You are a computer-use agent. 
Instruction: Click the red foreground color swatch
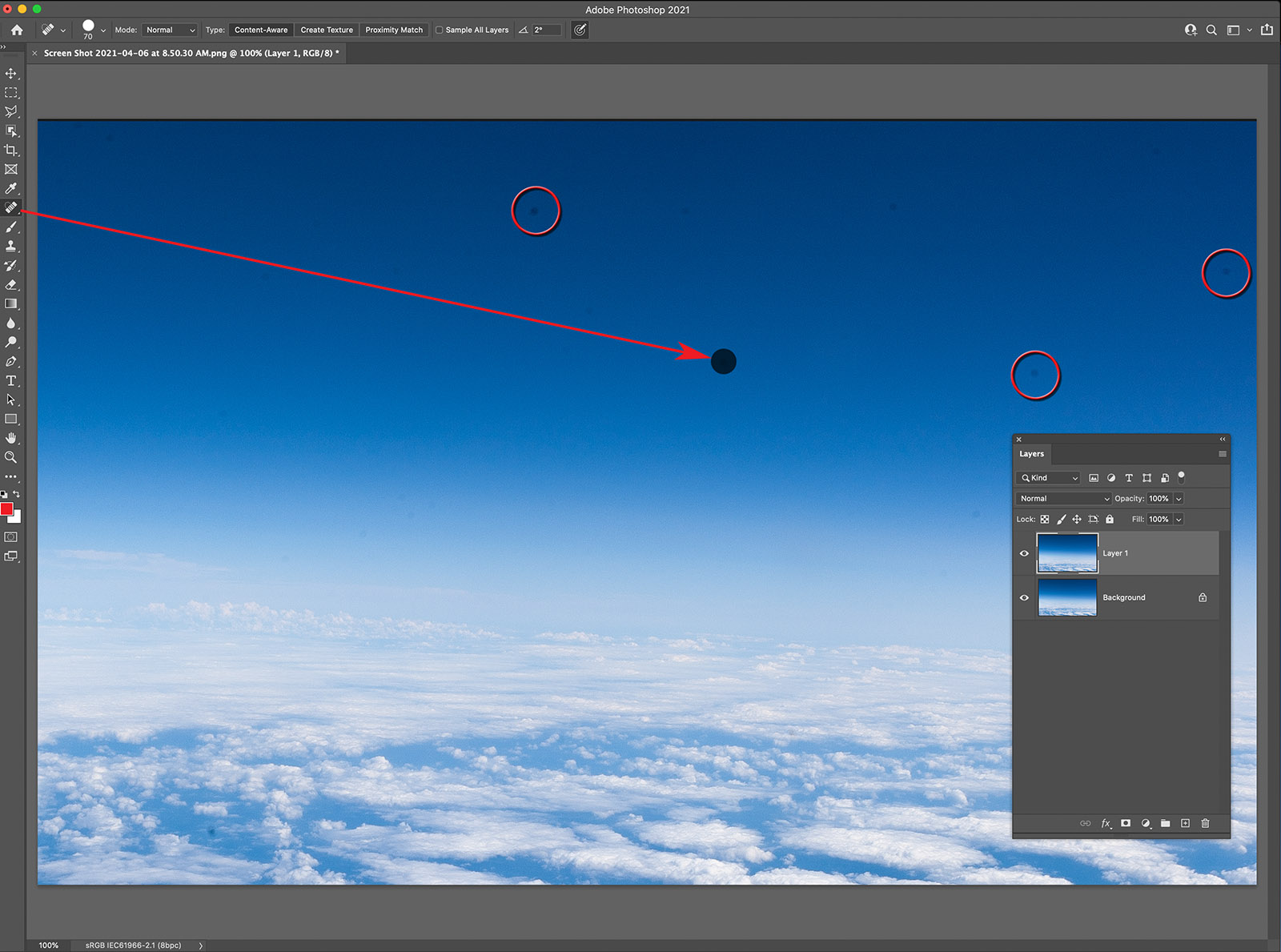click(x=6, y=509)
